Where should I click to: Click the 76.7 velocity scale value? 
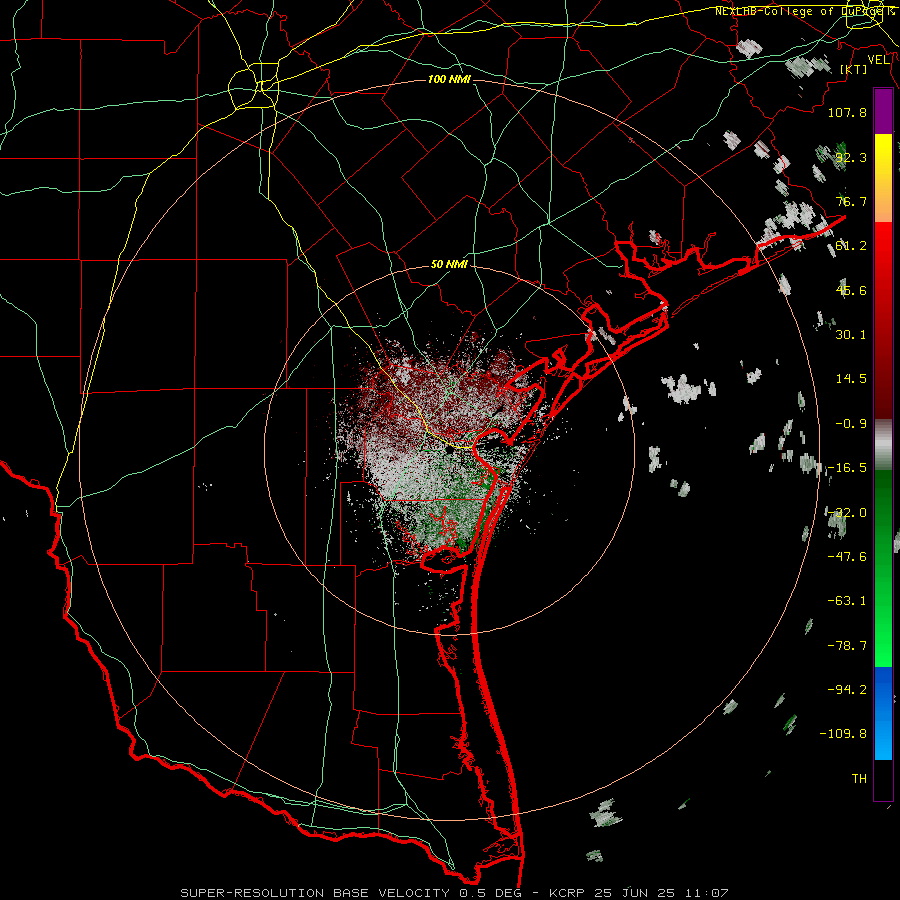pos(851,201)
